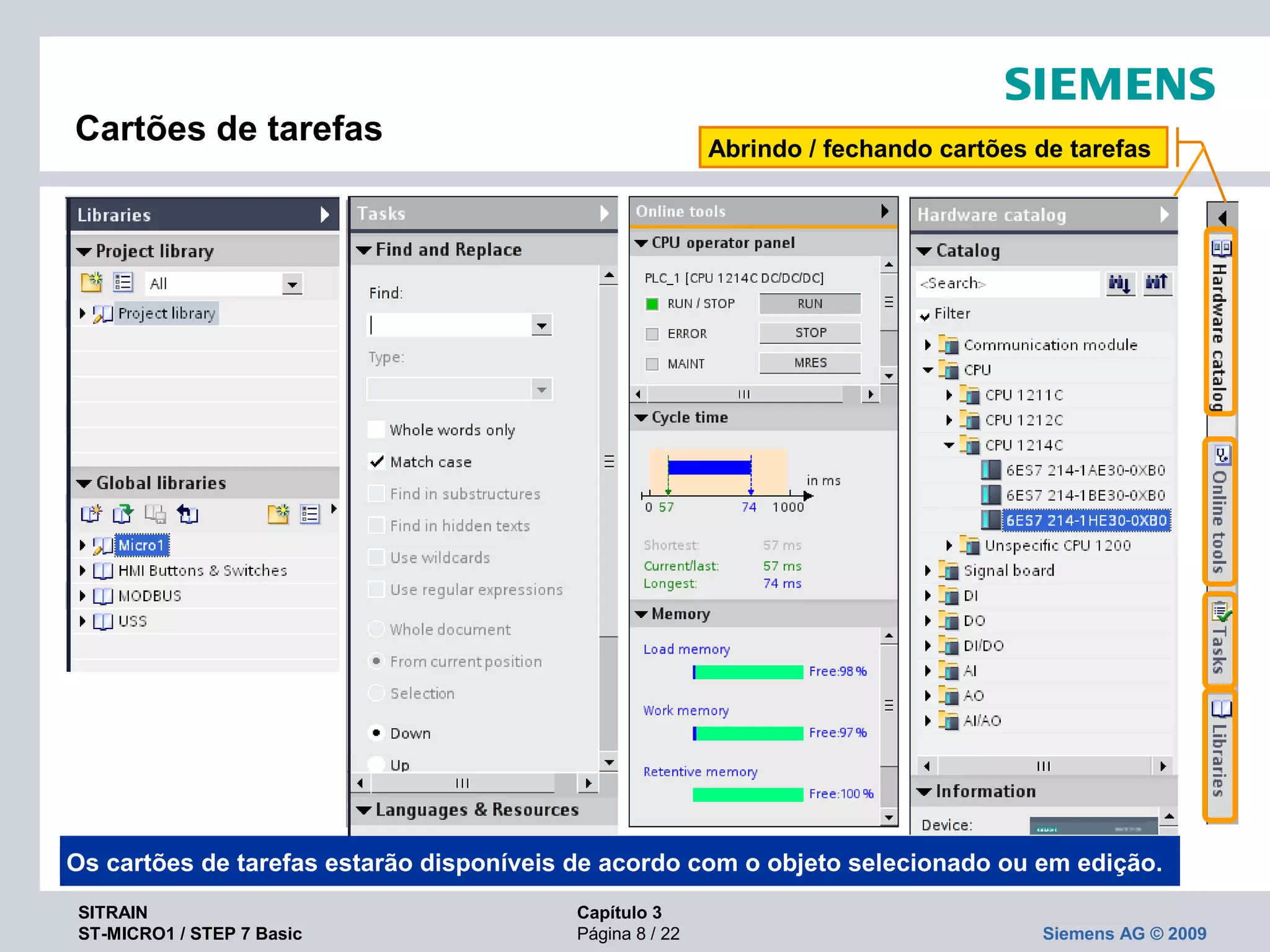
Task: Click the task card bar collapse arrow
Action: (x=1222, y=218)
